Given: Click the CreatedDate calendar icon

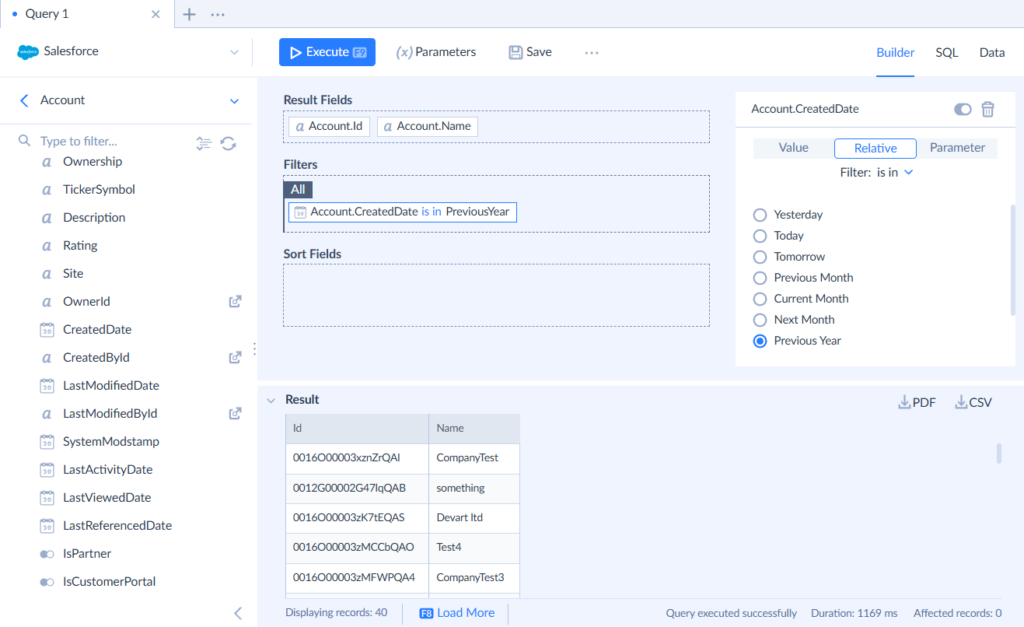Looking at the screenshot, I should coord(47,330).
